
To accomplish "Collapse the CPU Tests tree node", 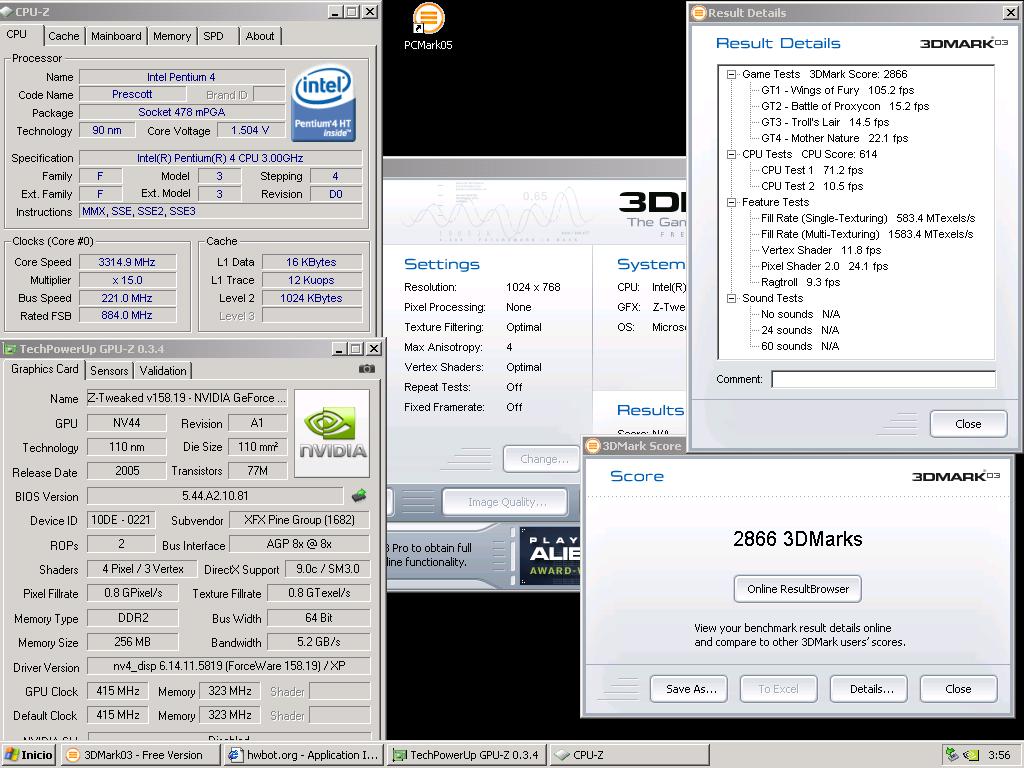I will [x=731, y=155].
